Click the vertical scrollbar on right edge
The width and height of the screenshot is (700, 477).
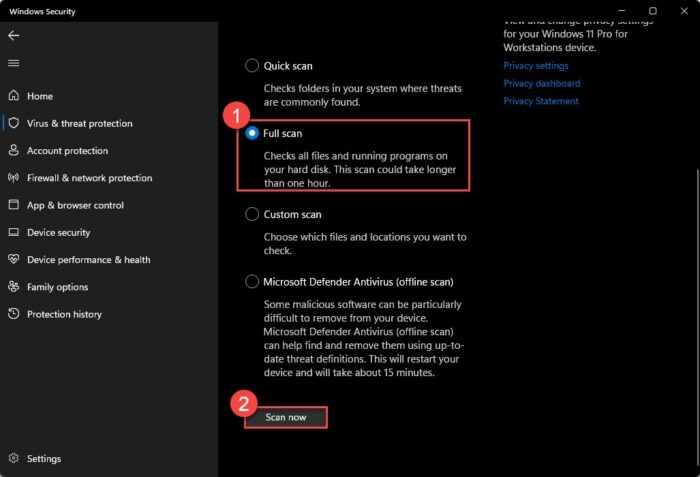(697, 318)
